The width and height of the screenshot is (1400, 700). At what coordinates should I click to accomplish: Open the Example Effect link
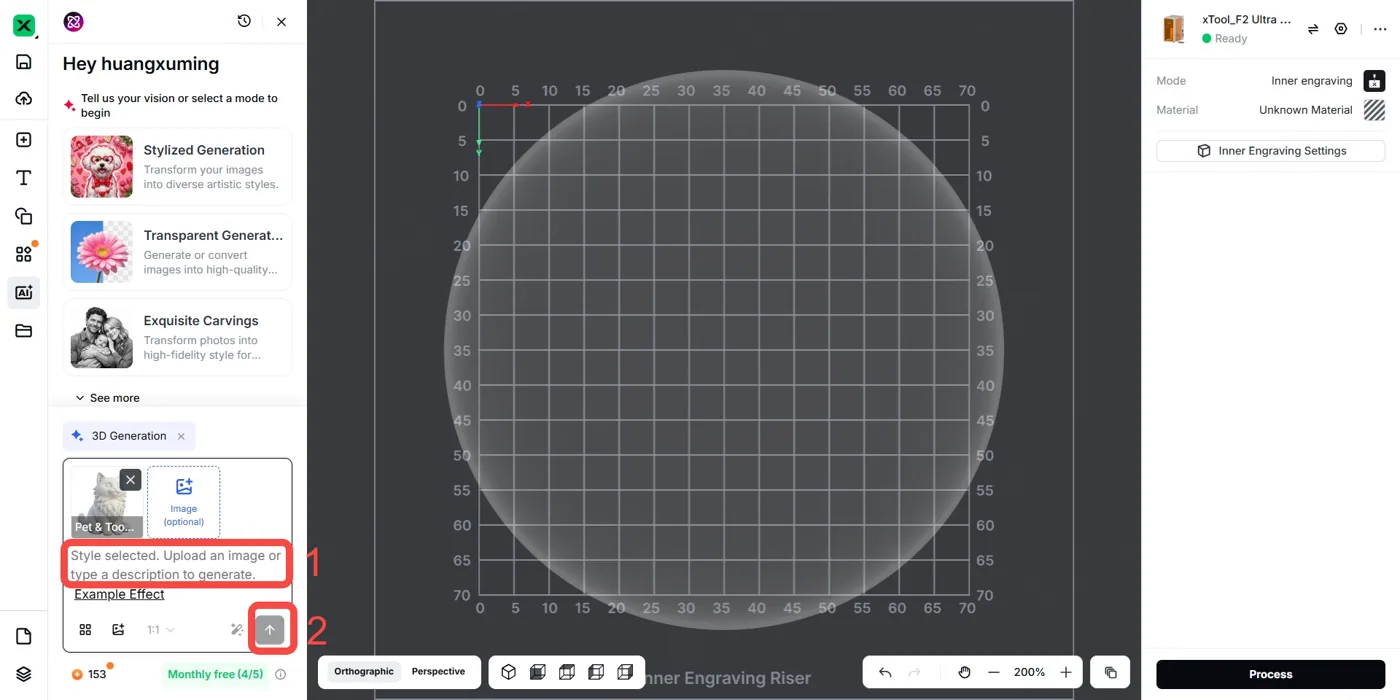click(119, 594)
